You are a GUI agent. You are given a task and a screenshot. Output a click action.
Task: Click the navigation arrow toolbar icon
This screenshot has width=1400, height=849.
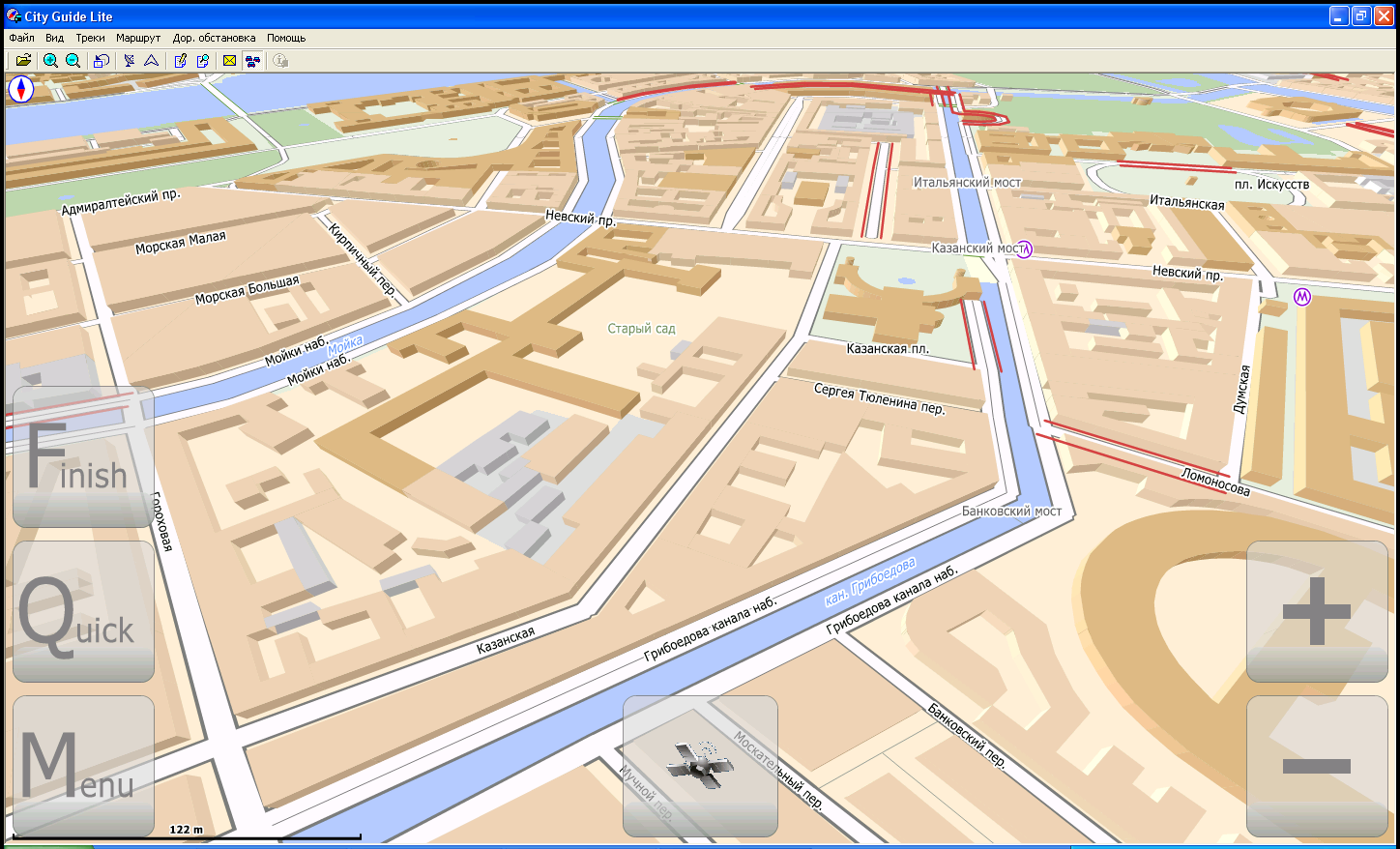(152, 61)
